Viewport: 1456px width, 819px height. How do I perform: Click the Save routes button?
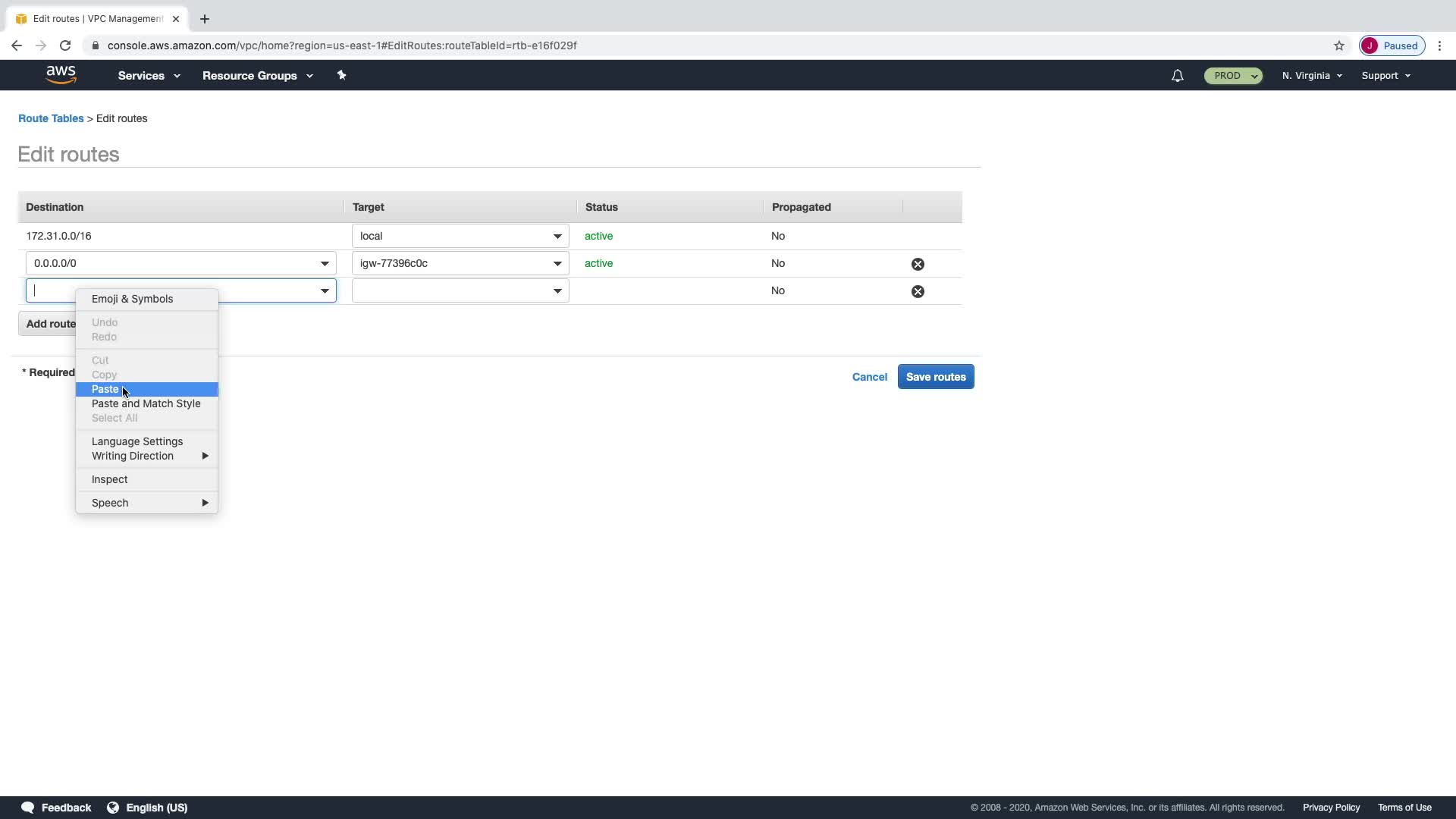pos(935,377)
